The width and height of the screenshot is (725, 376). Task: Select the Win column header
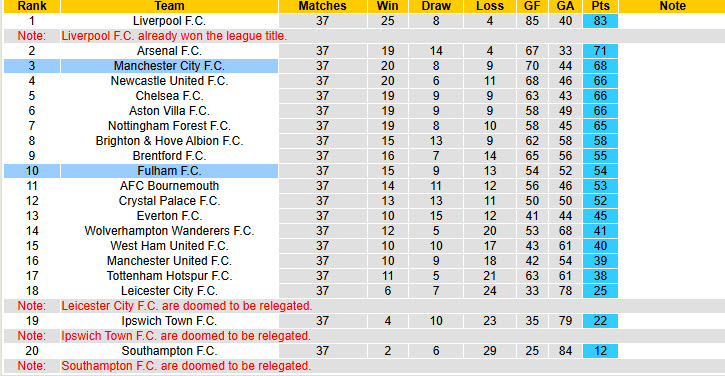point(387,6)
